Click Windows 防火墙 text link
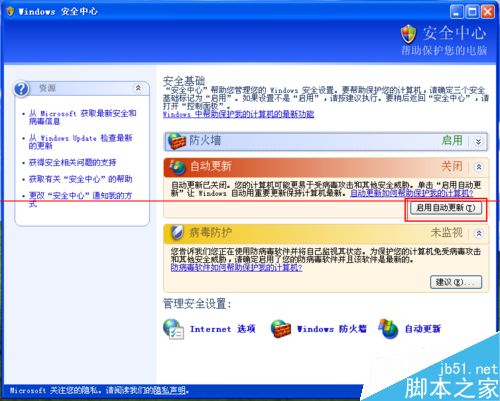Viewport: 500px width, 401px height. tap(332, 329)
